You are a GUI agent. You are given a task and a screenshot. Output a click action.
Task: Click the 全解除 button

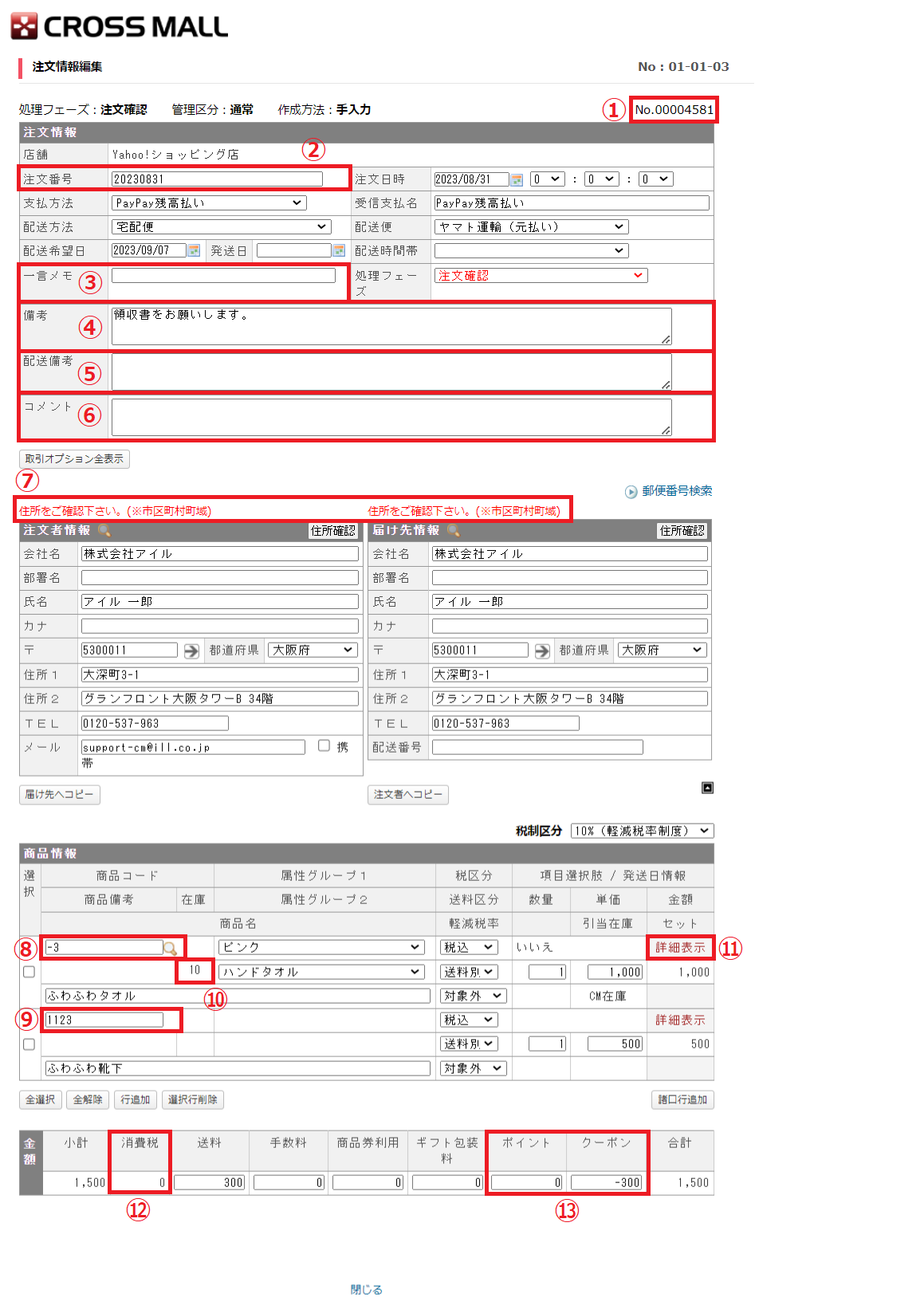88,1100
